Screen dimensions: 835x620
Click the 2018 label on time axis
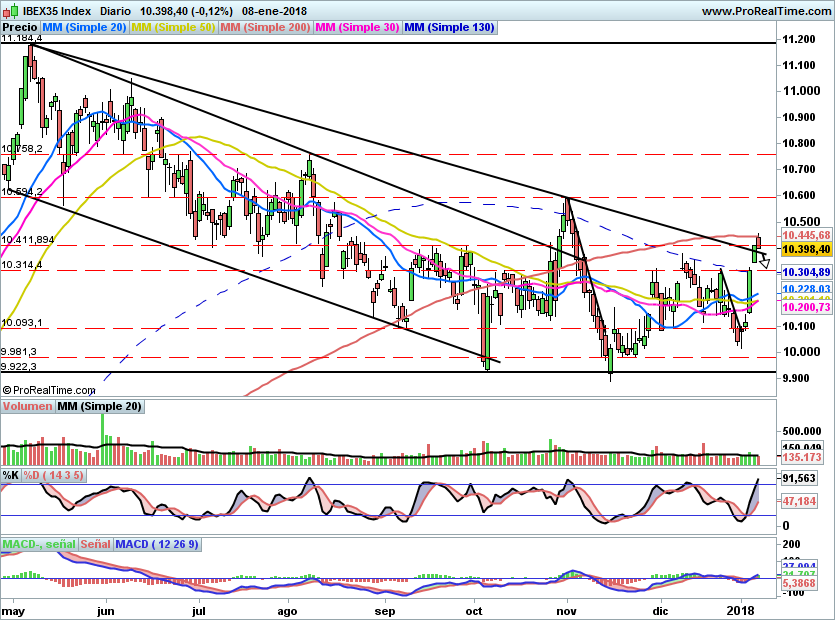coord(741,609)
